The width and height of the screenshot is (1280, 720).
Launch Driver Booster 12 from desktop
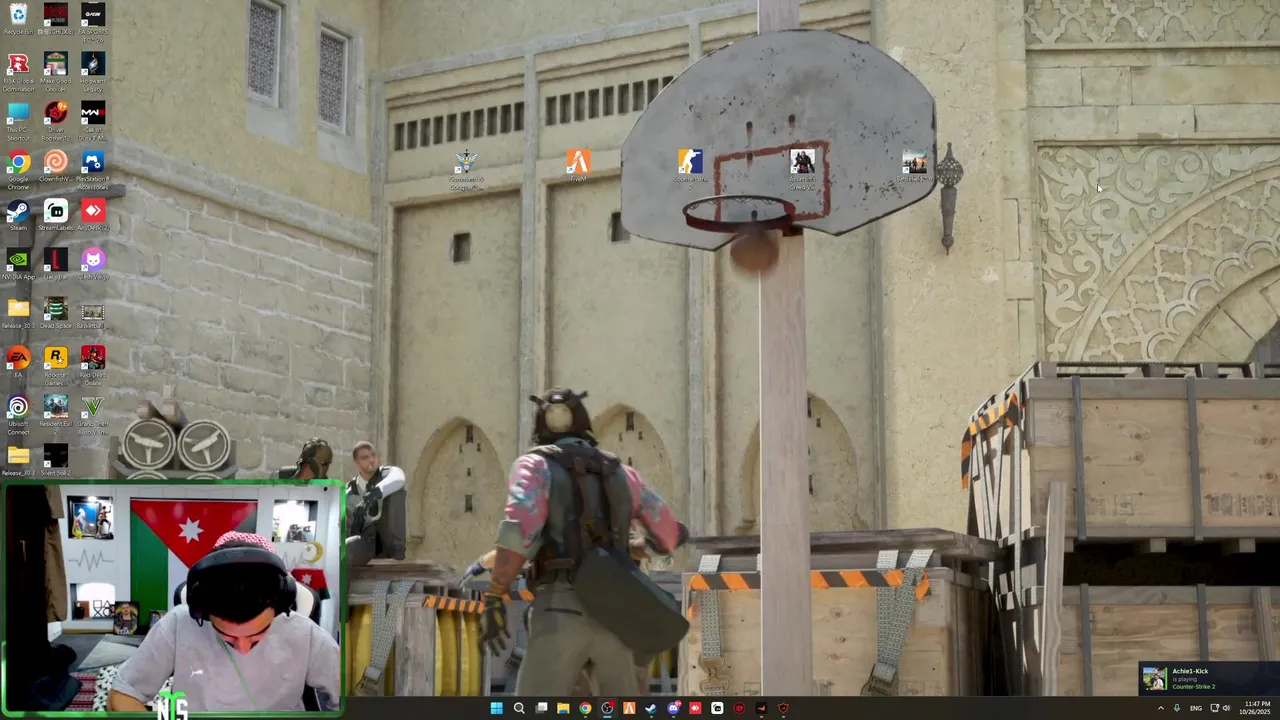coord(56,119)
